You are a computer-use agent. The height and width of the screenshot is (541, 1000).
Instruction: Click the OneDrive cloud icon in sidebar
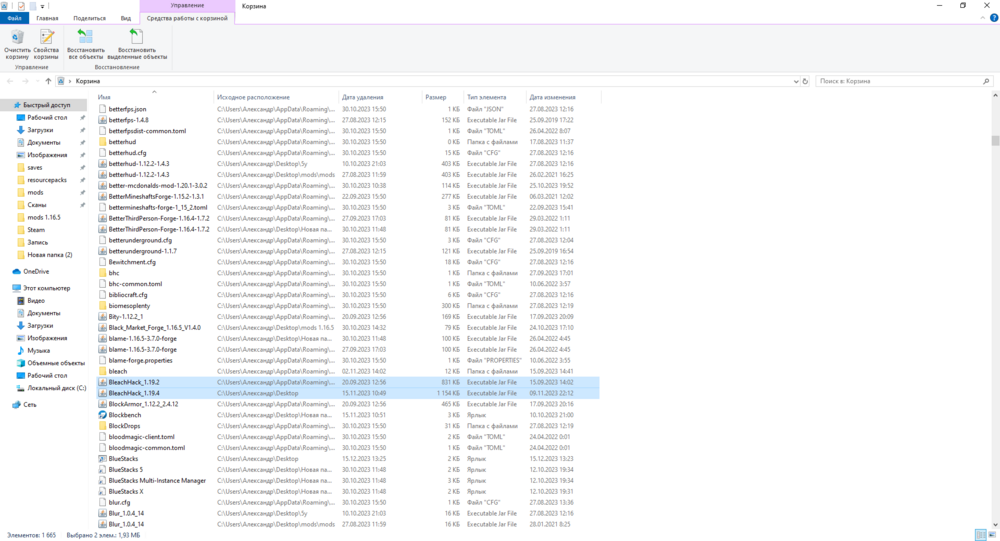(x=17, y=271)
